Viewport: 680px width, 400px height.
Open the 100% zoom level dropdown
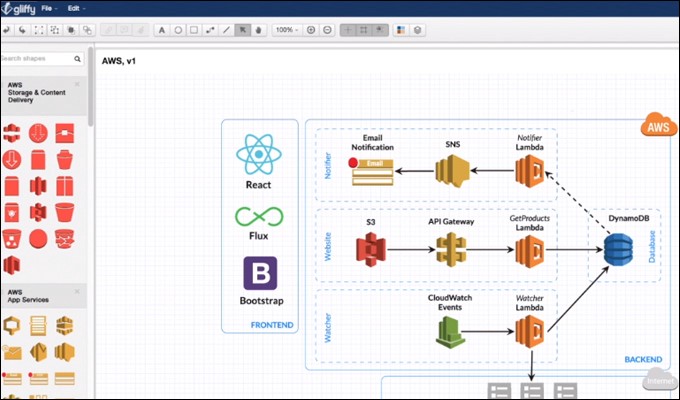point(287,30)
